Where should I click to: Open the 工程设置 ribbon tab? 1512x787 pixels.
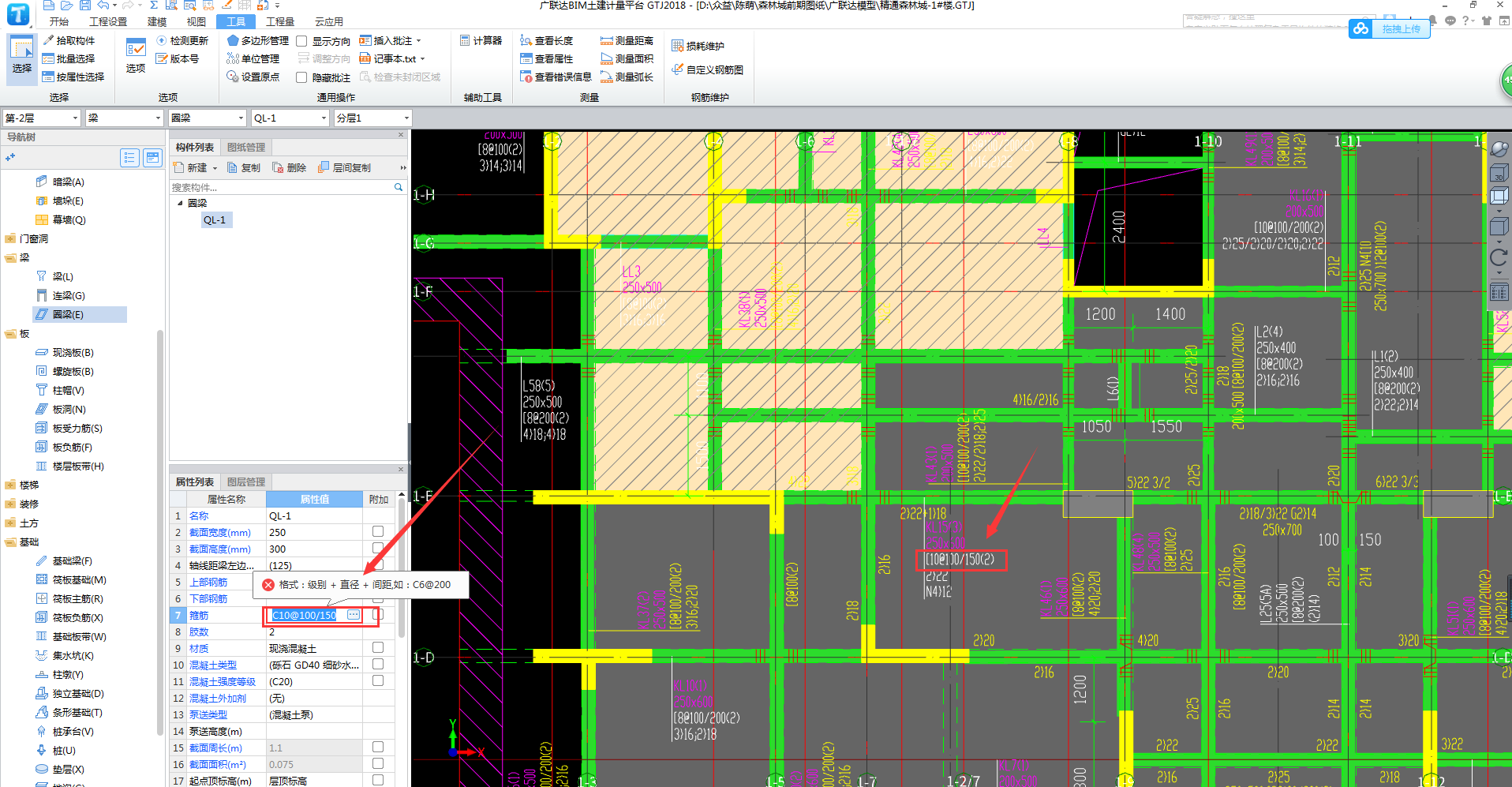pos(108,21)
